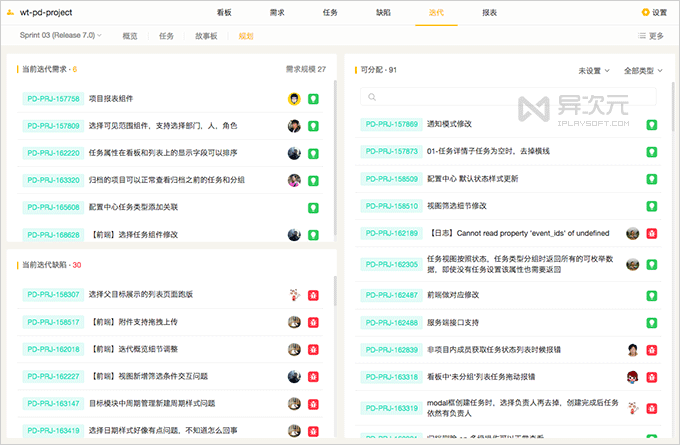This screenshot has height=445, width=680.
Task: Select the 规划 sub-tab
Action: coord(246,36)
